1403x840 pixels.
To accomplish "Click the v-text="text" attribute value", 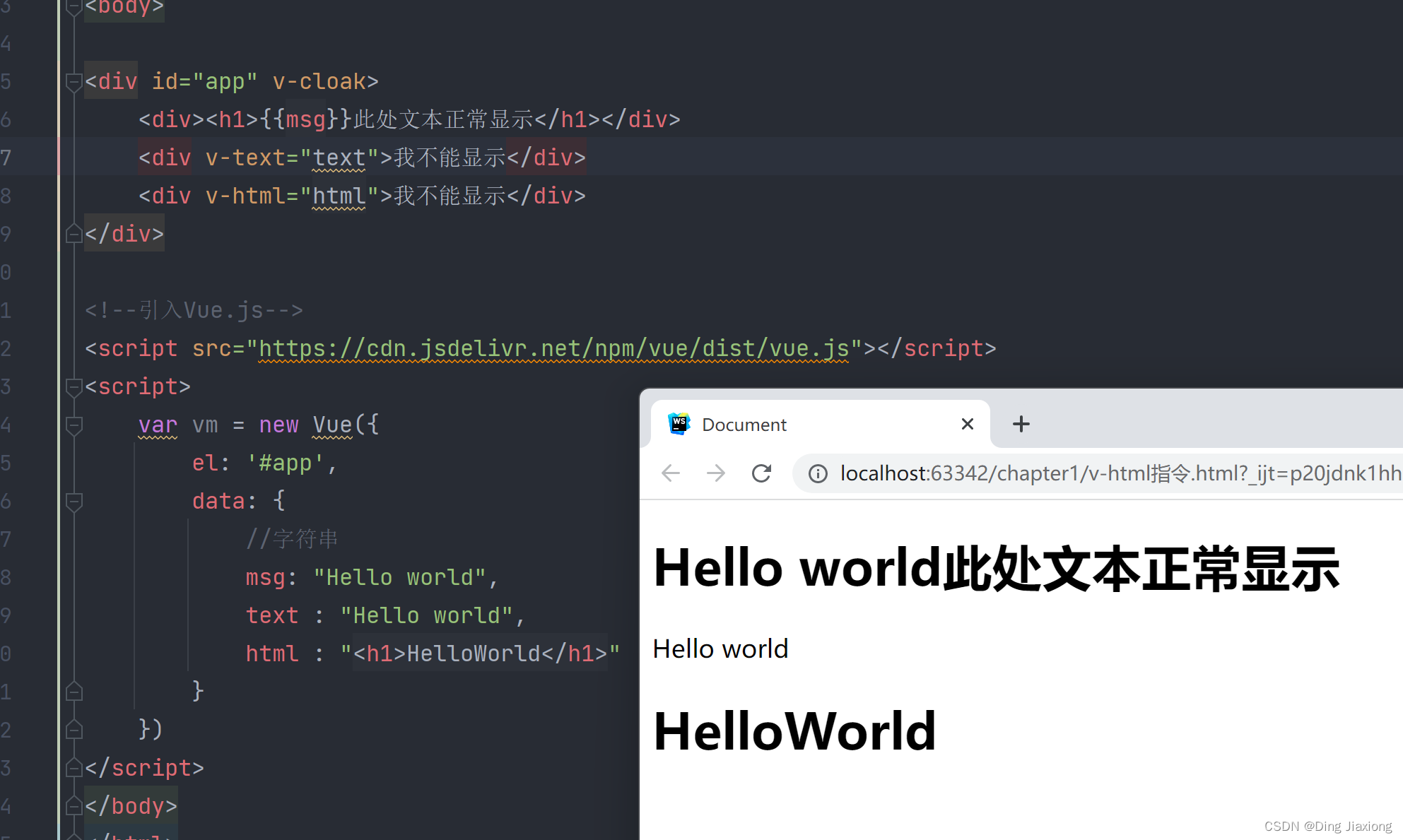I will tap(339, 158).
